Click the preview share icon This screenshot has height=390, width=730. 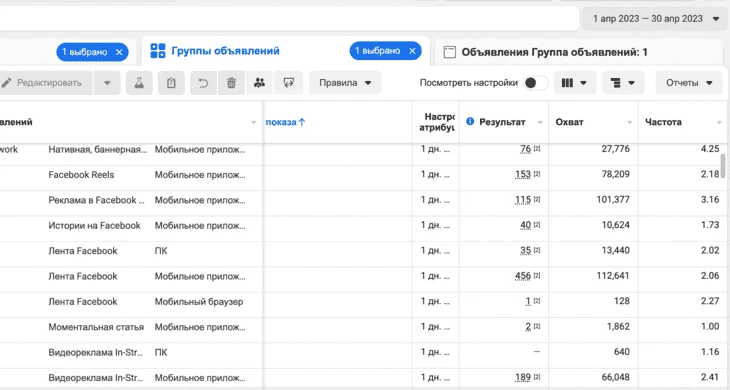289,83
